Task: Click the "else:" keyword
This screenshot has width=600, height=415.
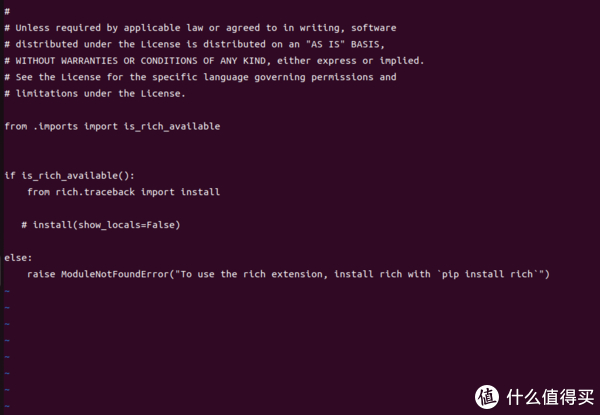Action: pyautogui.click(x=18, y=257)
